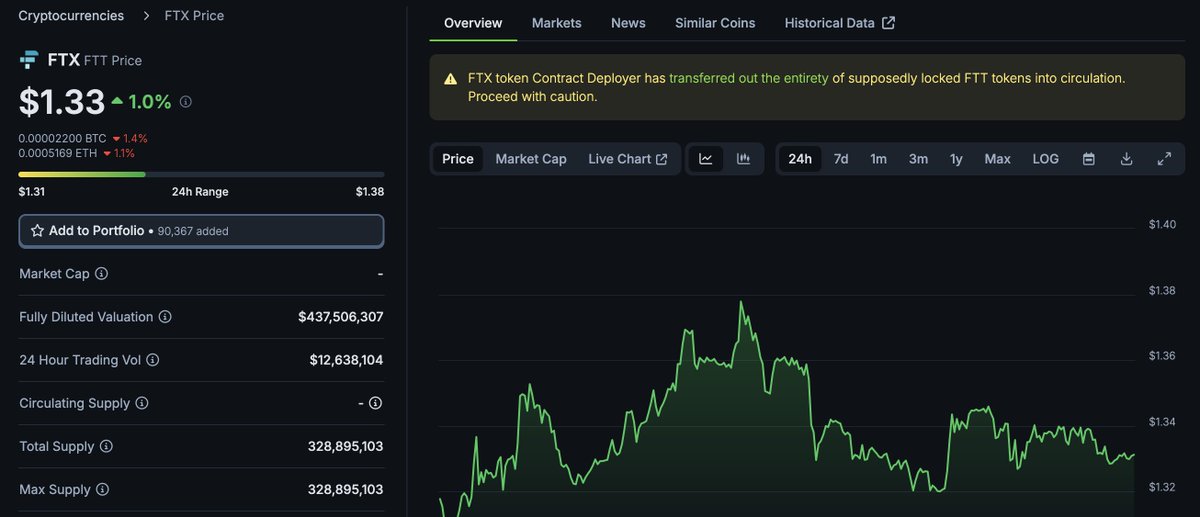Image resolution: width=1200 pixels, height=517 pixels.
Task: Open the calendar date range picker
Action: tap(1089, 159)
